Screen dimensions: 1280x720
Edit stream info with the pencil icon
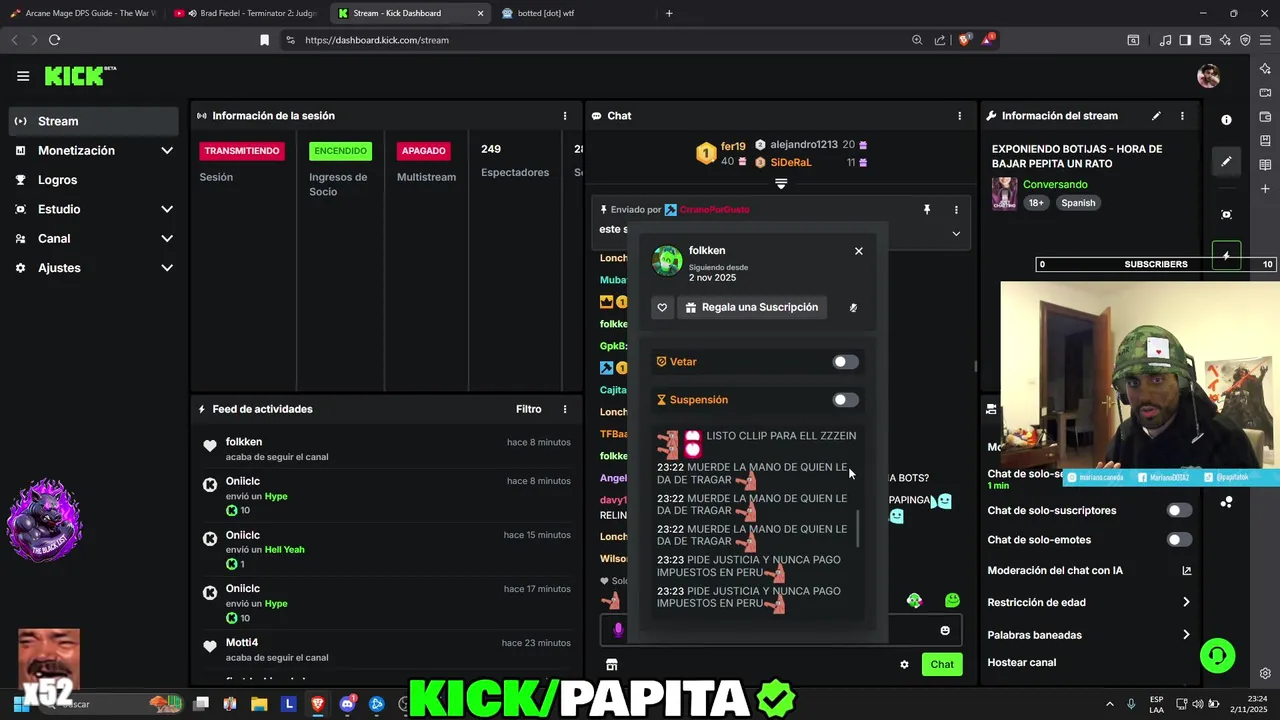[1157, 116]
